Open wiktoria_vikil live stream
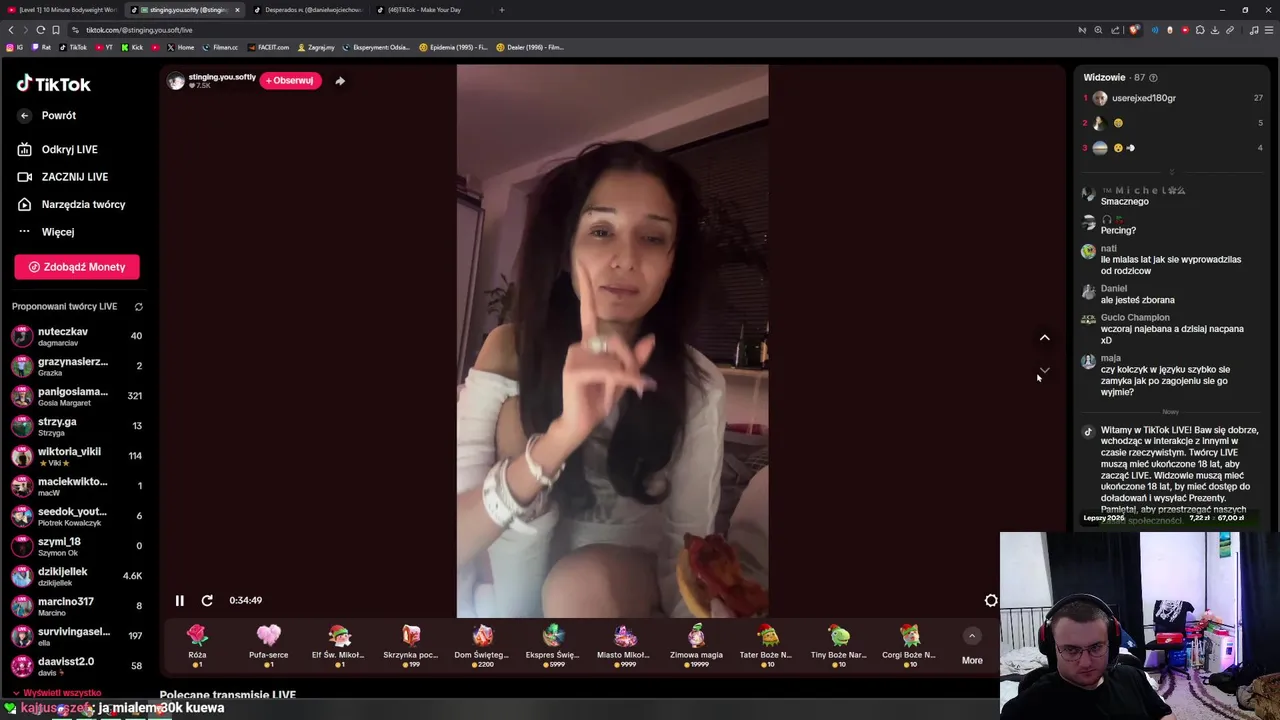 click(x=77, y=456)
